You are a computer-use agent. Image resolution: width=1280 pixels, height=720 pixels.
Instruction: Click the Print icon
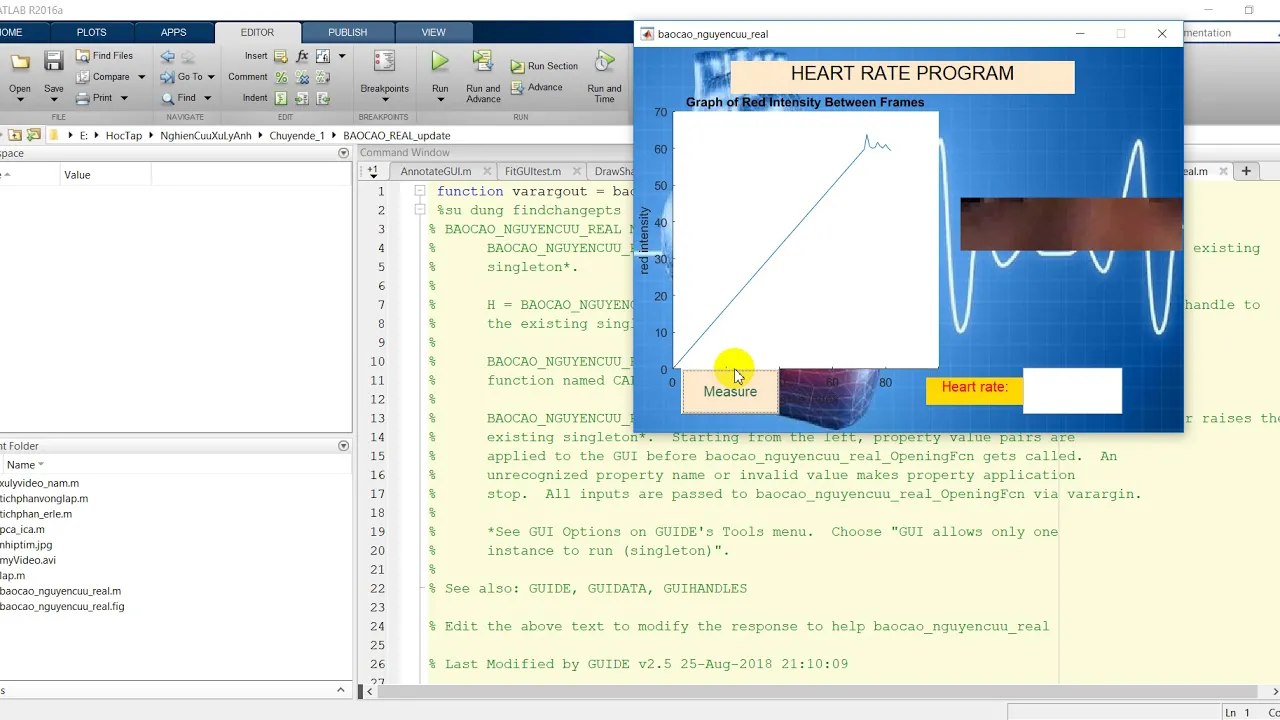[83, 98]
